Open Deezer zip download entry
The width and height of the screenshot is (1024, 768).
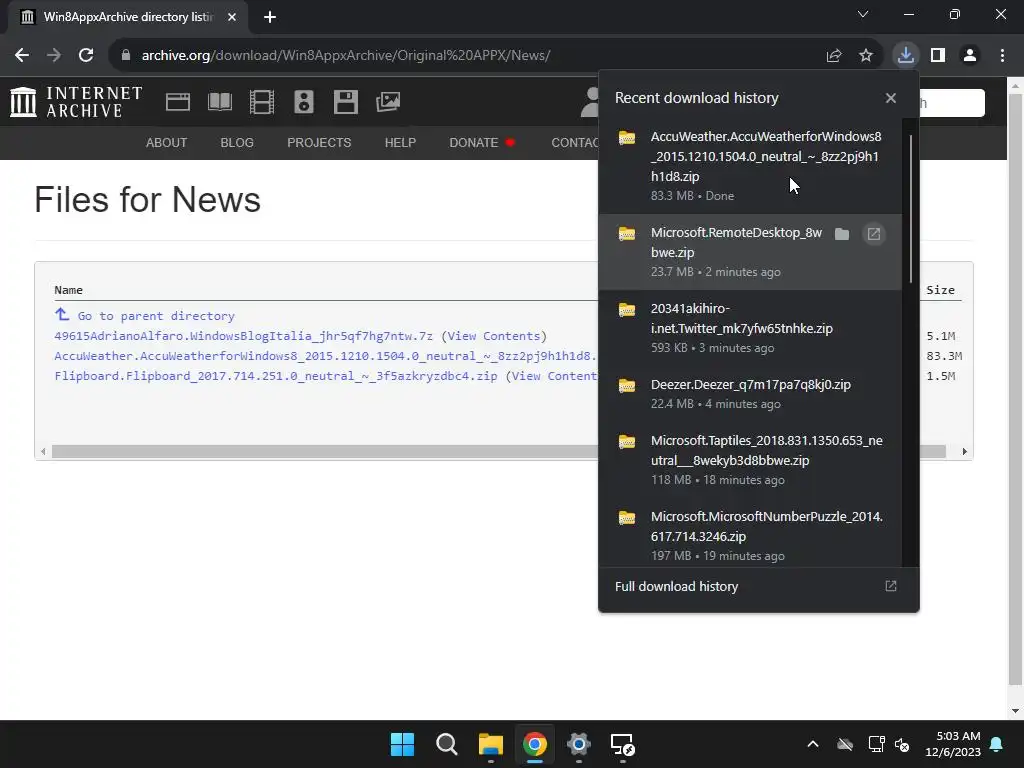coord(750,394)
